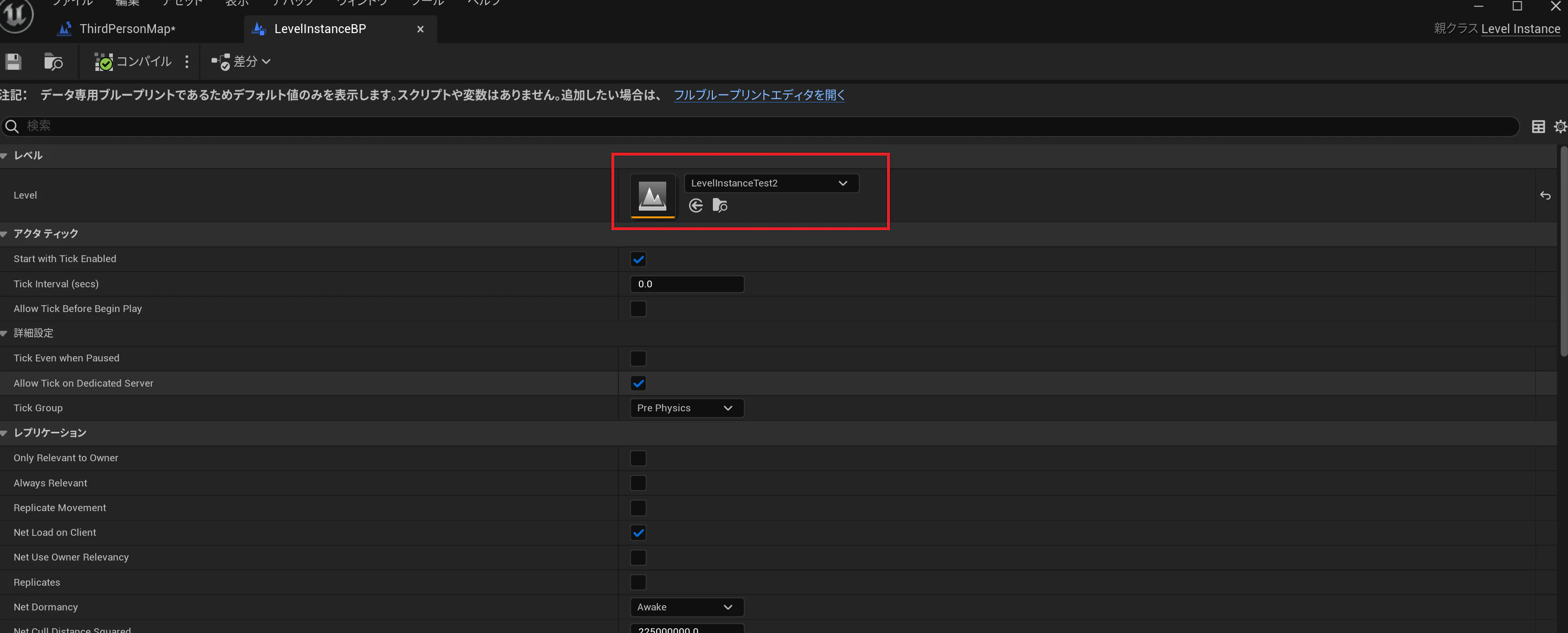Click the search magnifier icon
The image size is (1568, 633).
pyautogui.click(x=12, y=127)
